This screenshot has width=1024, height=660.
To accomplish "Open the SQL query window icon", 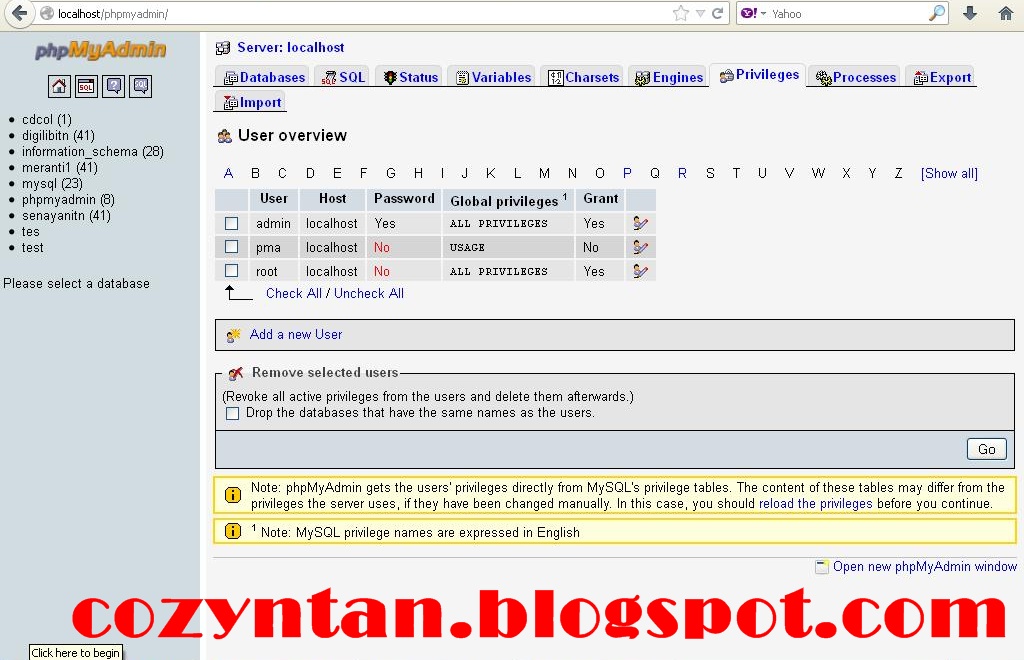I will pyautogui.click(x=86, y=86).
